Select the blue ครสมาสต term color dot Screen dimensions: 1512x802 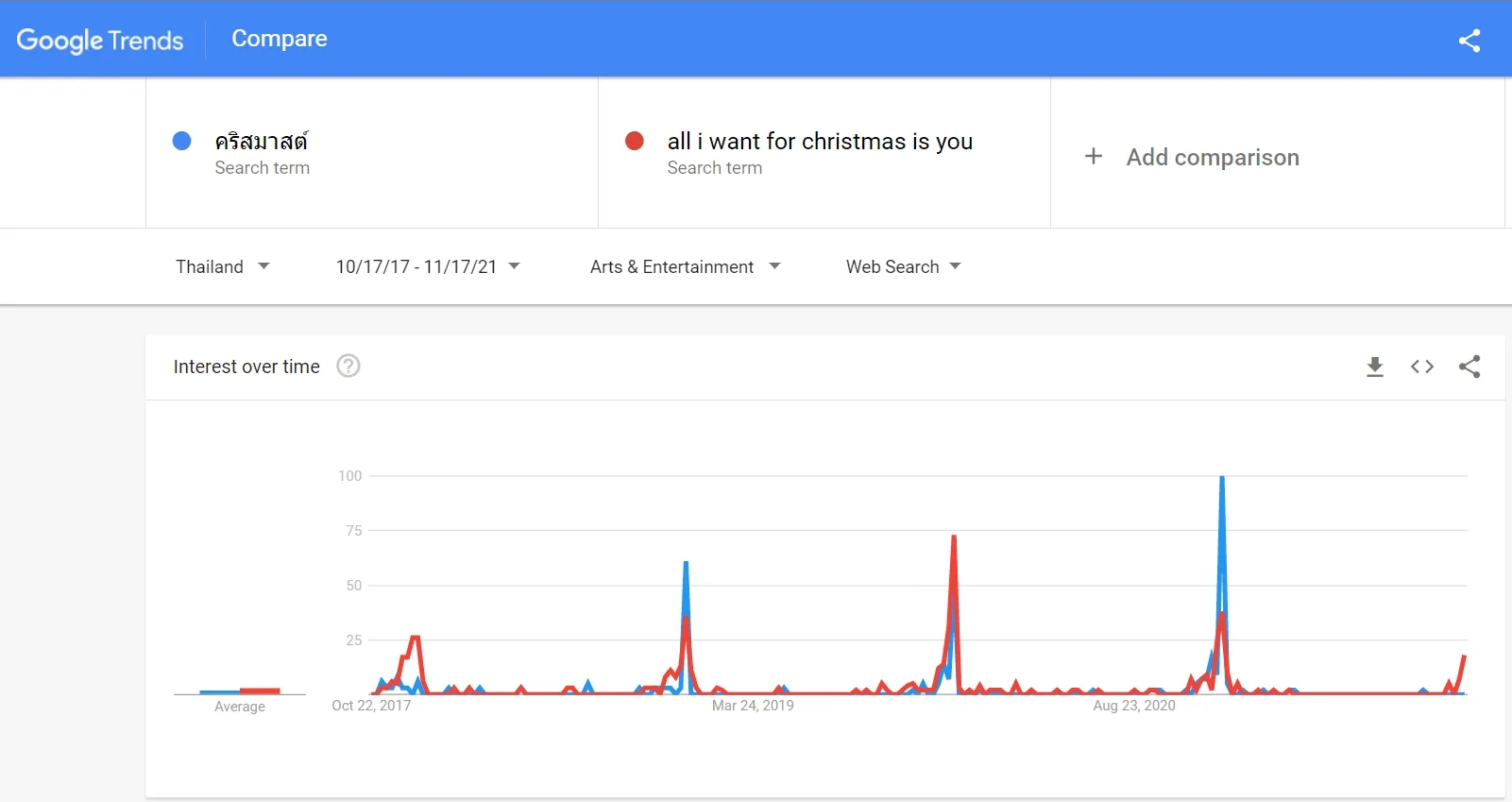pyautogui.click(x=181, y=141)
